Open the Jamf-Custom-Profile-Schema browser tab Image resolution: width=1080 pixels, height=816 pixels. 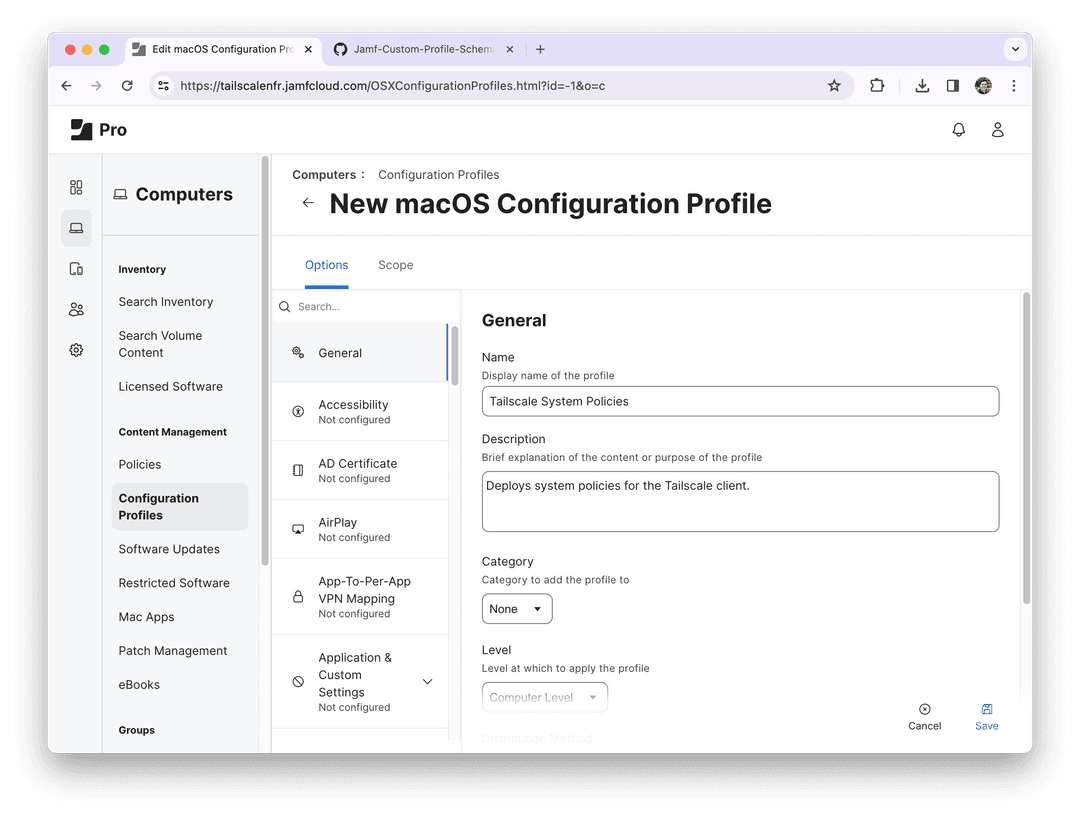click(x=420, y=48)
